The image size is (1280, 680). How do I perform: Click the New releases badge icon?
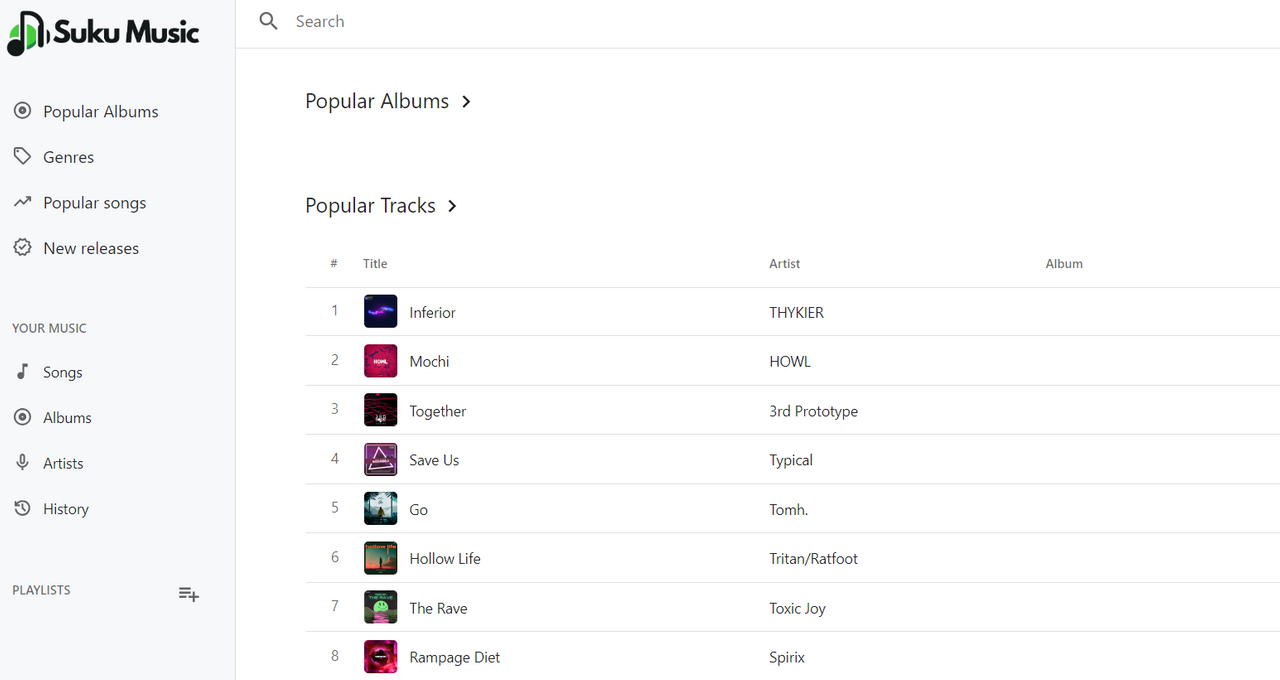point(22,248)
